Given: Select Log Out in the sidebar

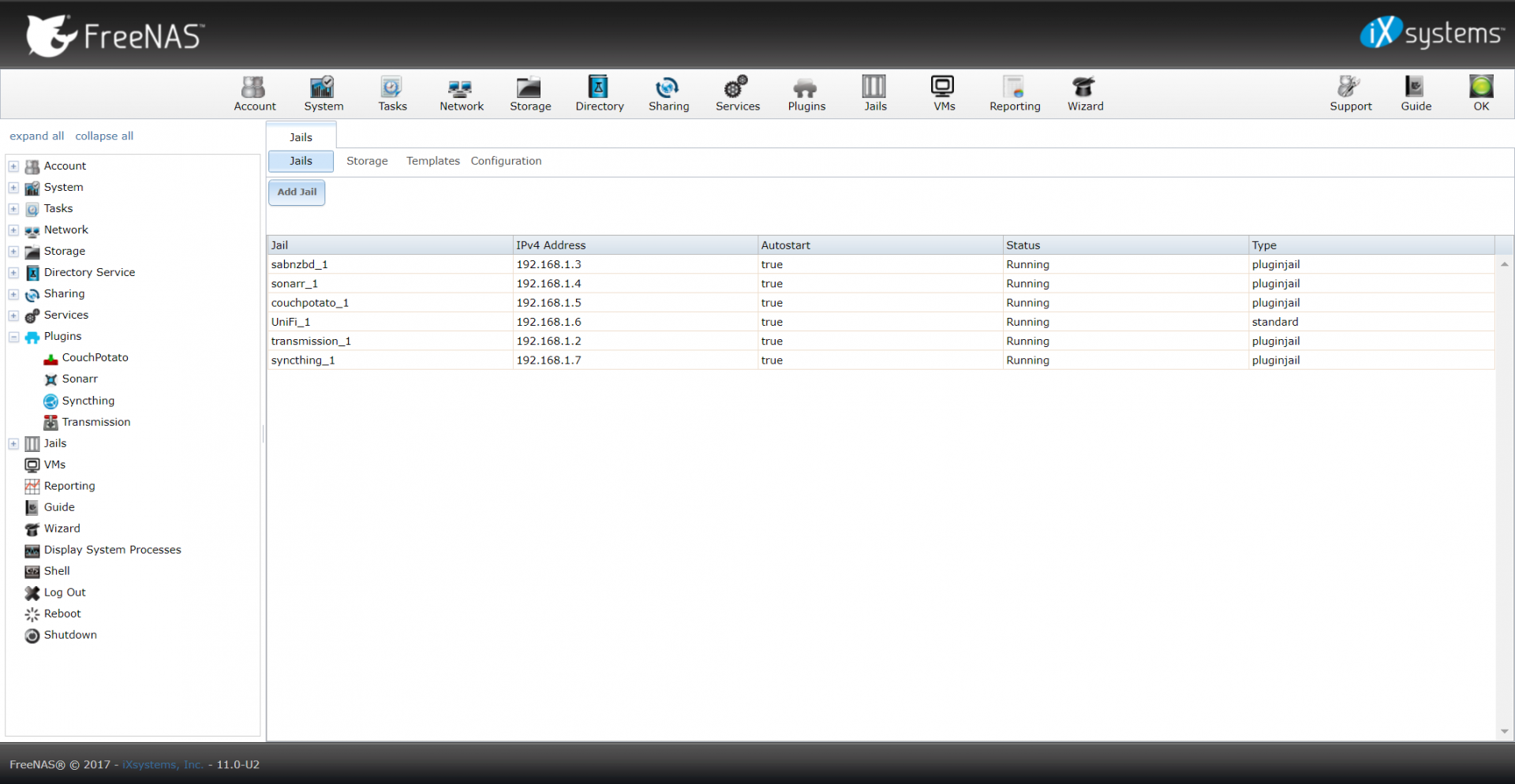Looking at the screenshot, I should 65,592.
